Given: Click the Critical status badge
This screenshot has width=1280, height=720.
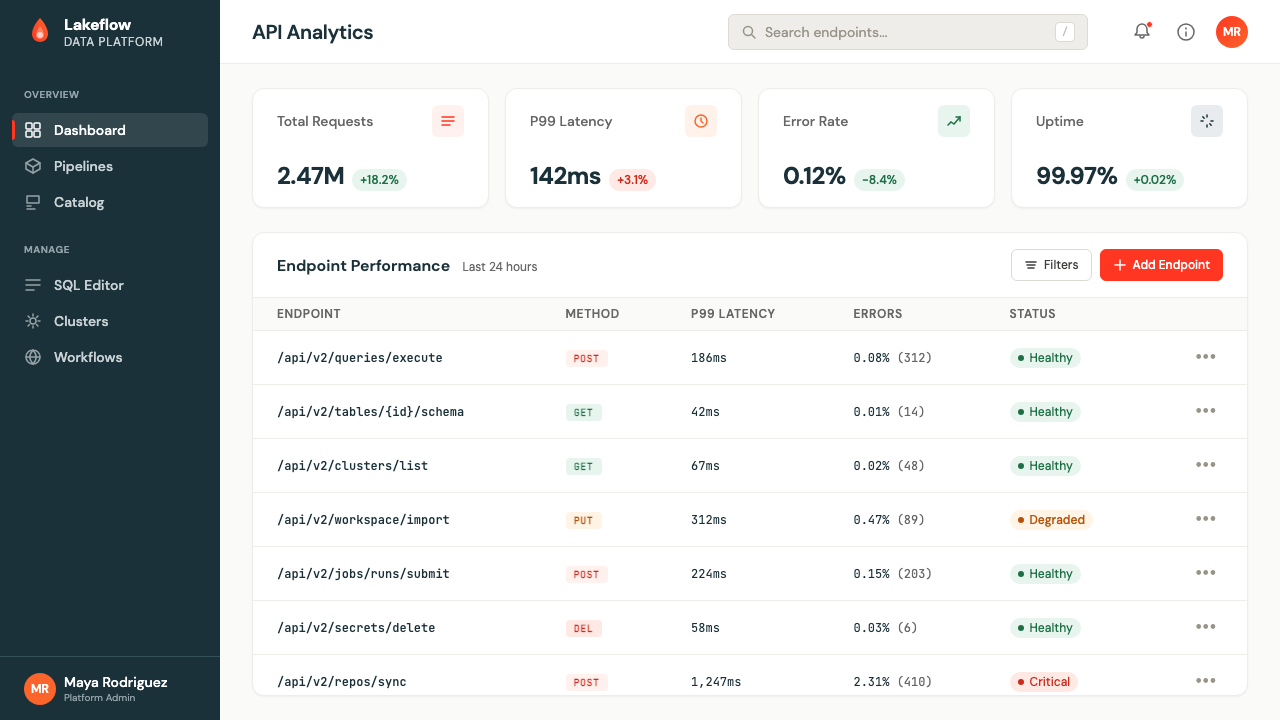Looking at the screenshot, I should tap(1044, 682).
